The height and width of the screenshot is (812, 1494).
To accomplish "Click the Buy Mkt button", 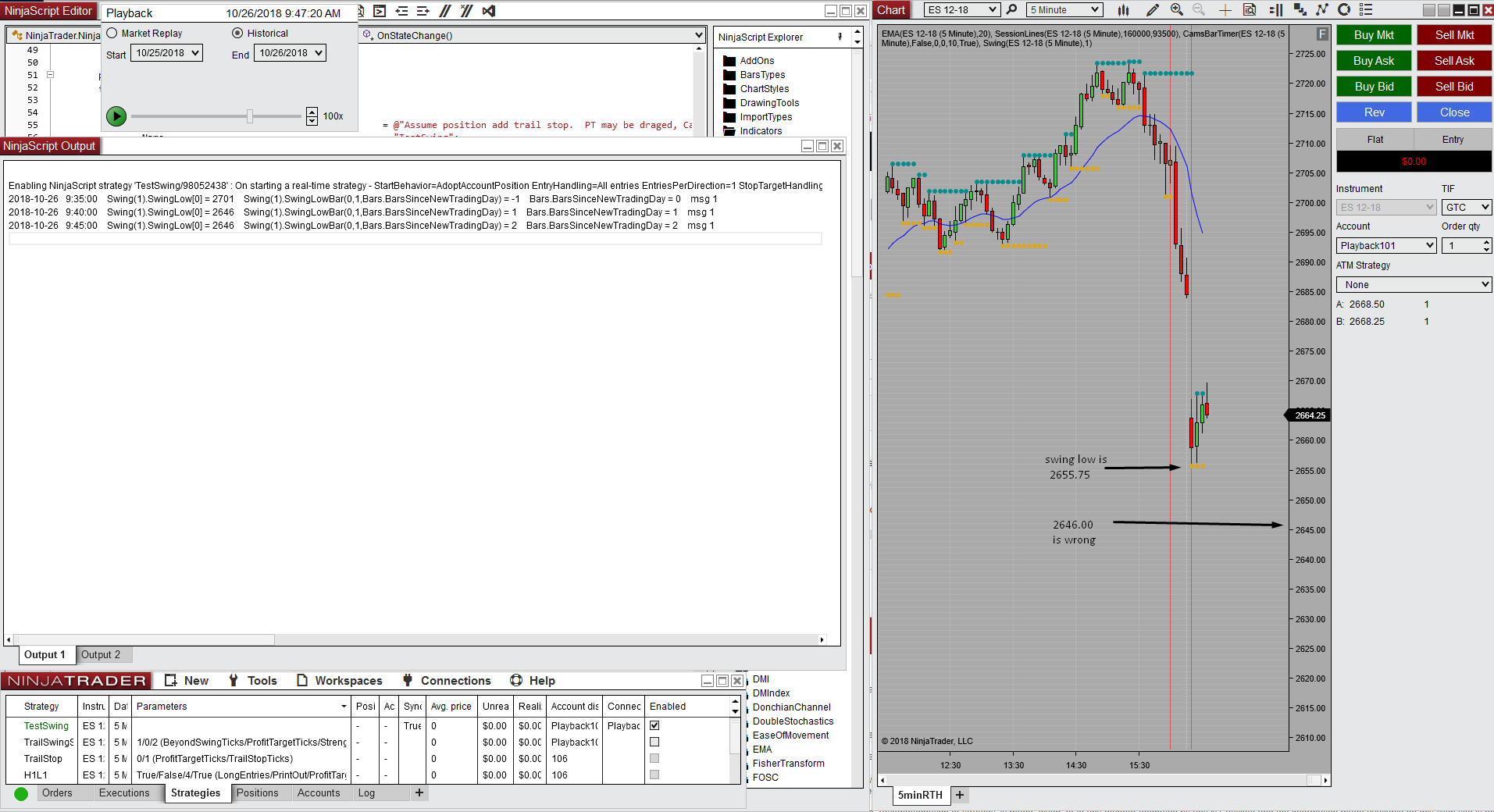I will point(1374,35).
